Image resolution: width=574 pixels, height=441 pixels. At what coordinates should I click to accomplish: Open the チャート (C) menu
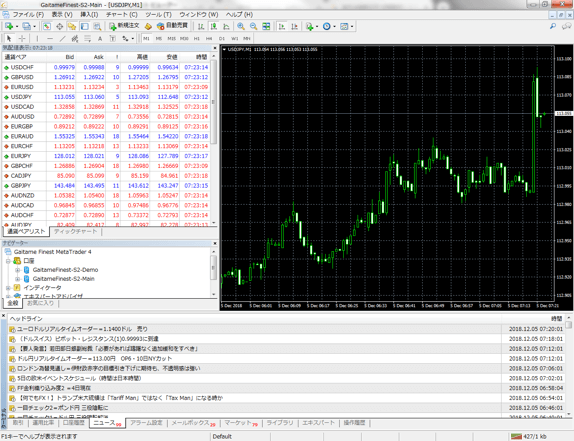coord(122,15)
